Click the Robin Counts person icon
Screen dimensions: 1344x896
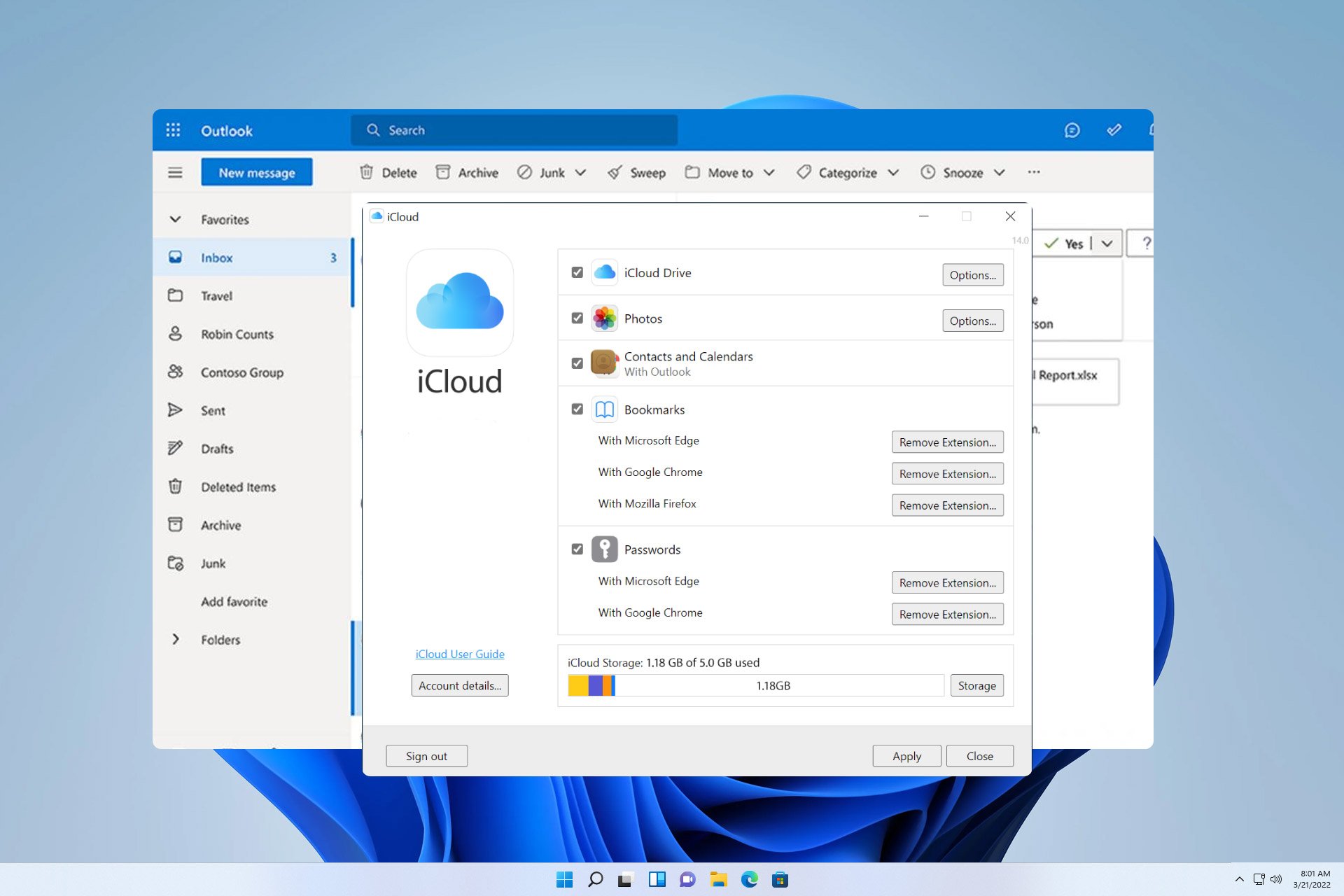tap(175, 334)
